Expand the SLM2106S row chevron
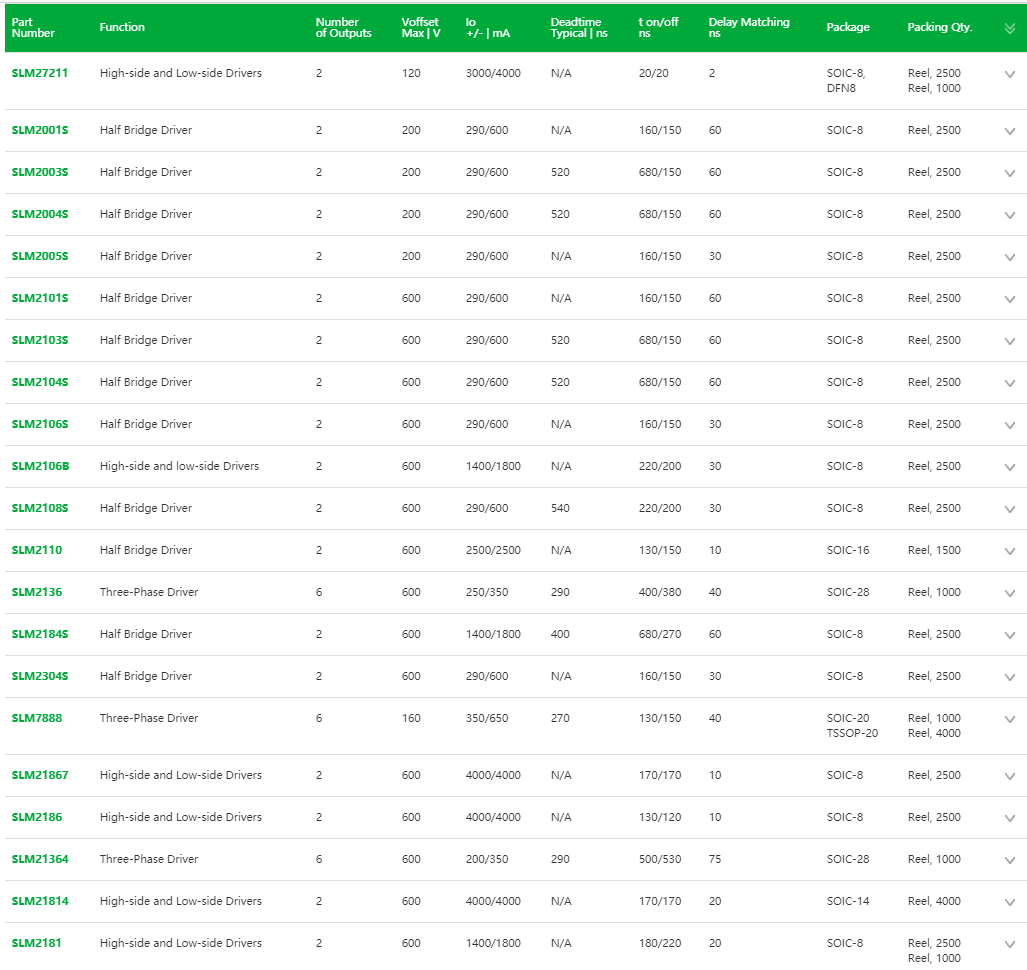This screenshot has height=970, width=1027. tap(1009, 425)
